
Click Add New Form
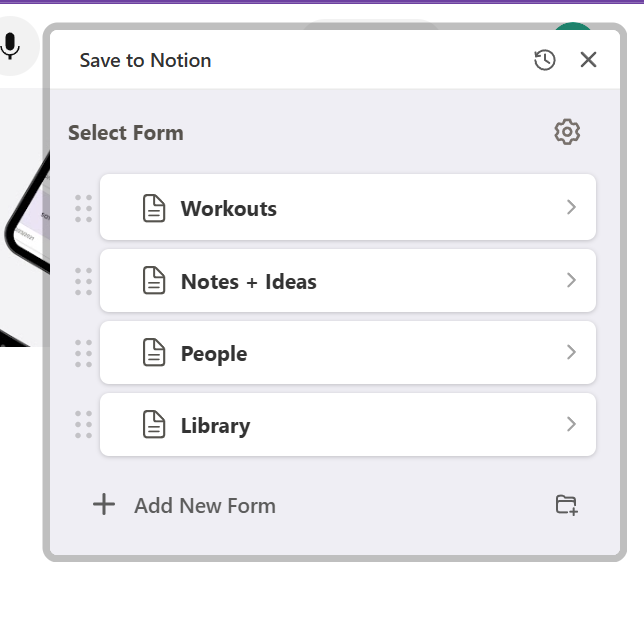coord(205,505)
